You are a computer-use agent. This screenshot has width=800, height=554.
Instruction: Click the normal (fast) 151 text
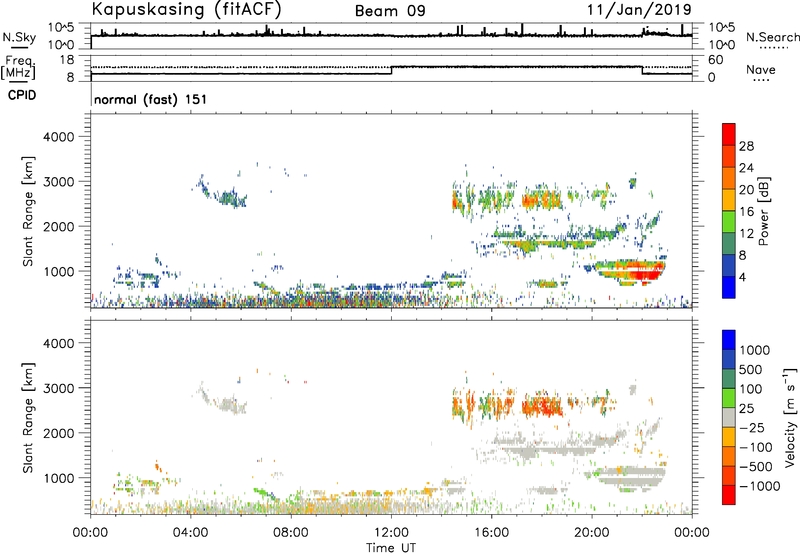pos(151,99)
